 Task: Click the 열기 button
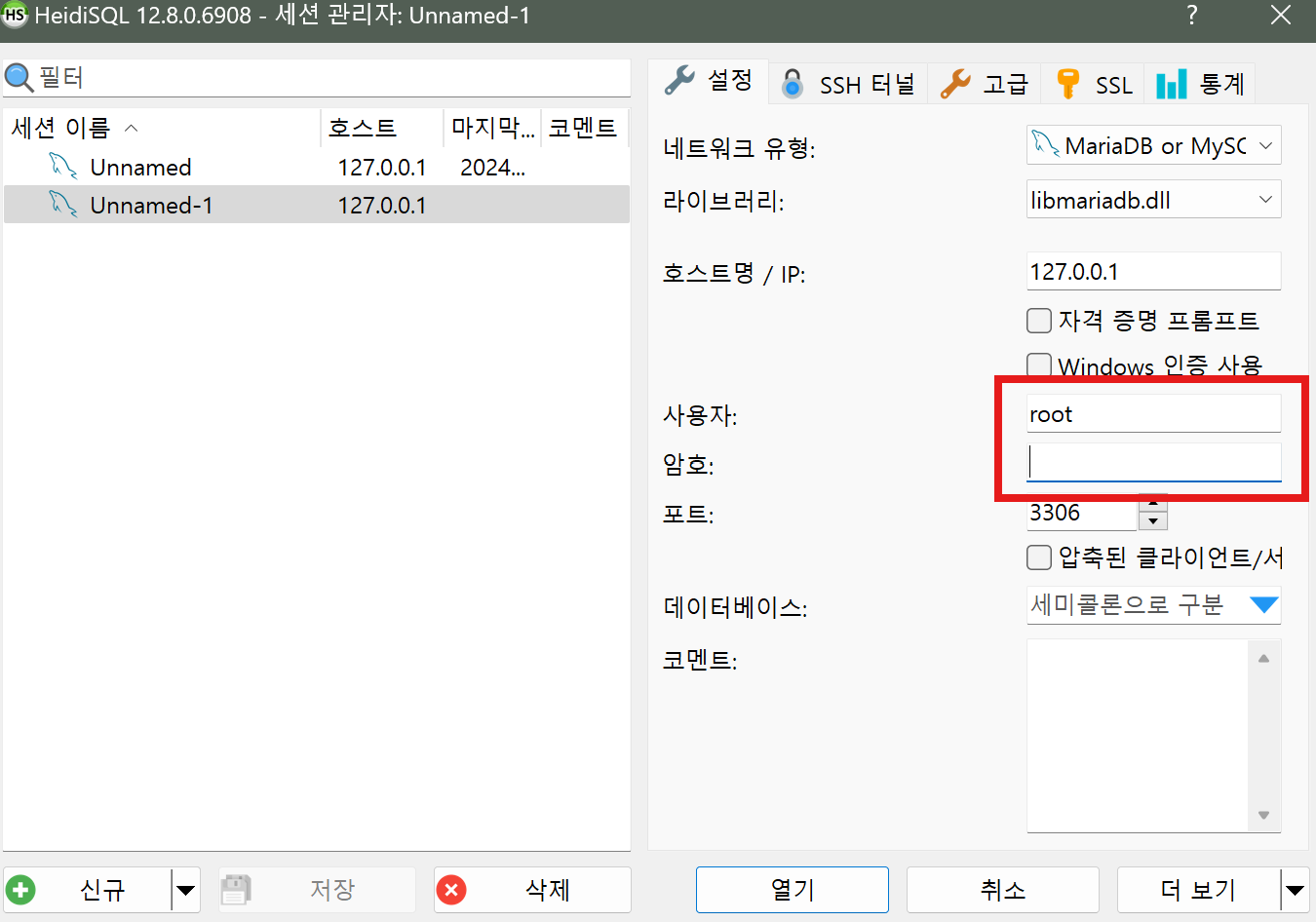coord(792,890)
